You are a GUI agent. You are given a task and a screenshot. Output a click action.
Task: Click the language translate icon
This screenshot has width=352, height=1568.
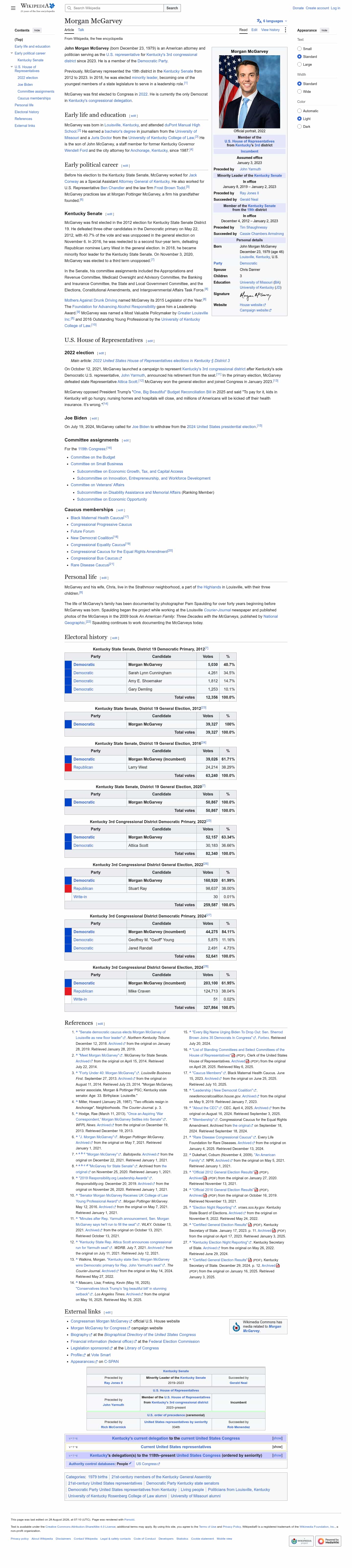(x=259, y=21)
